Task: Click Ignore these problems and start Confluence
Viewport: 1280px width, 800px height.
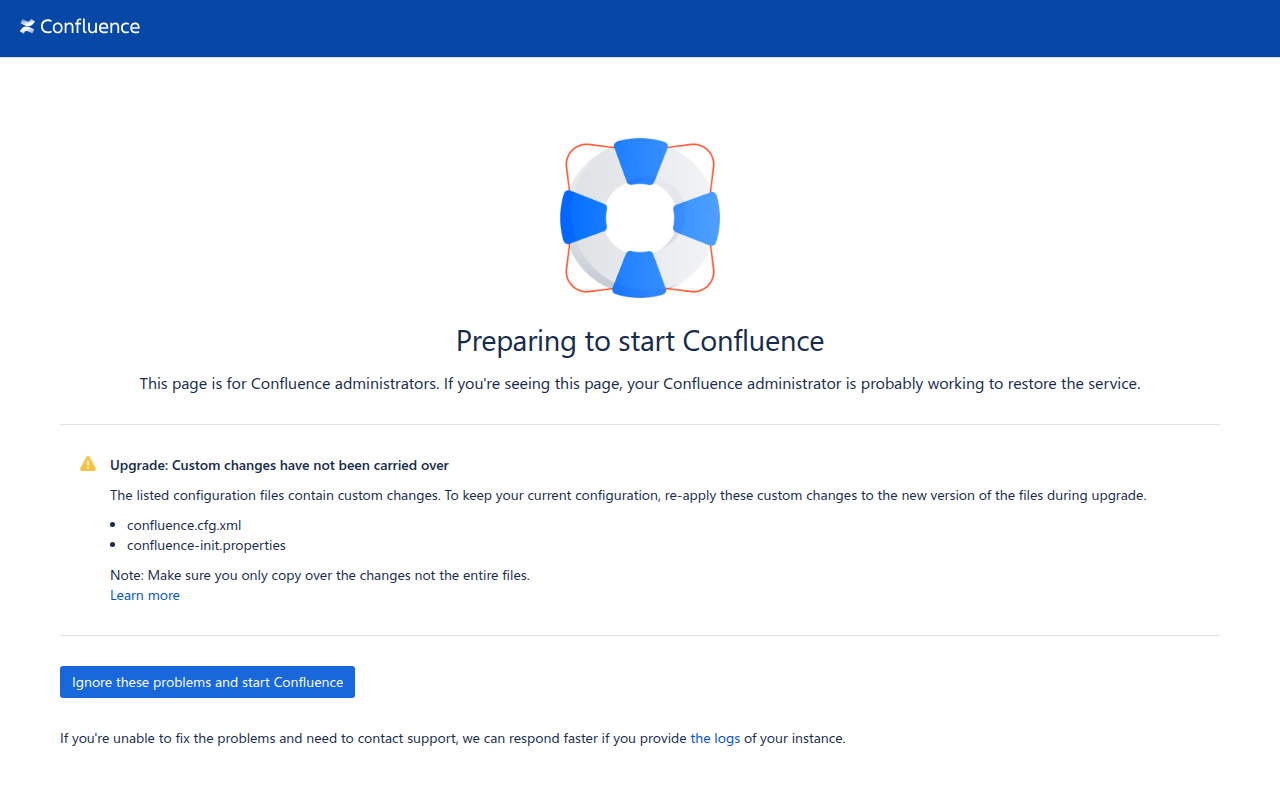Action: 207,682
